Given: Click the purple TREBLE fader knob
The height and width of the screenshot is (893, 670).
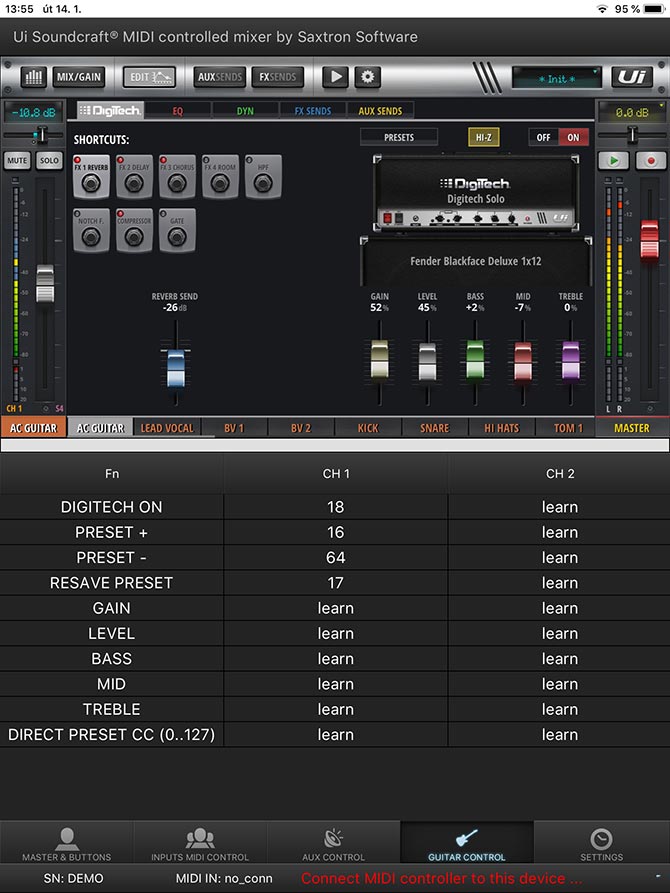Looking at the screenshot, I should point(571,359).
